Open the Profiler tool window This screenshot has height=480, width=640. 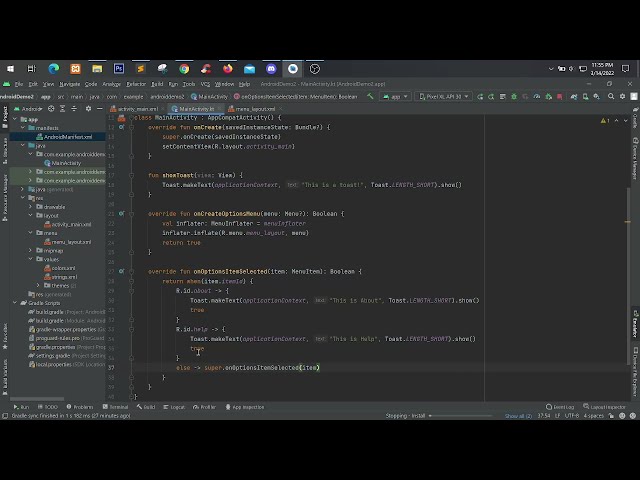pos(204,407)
